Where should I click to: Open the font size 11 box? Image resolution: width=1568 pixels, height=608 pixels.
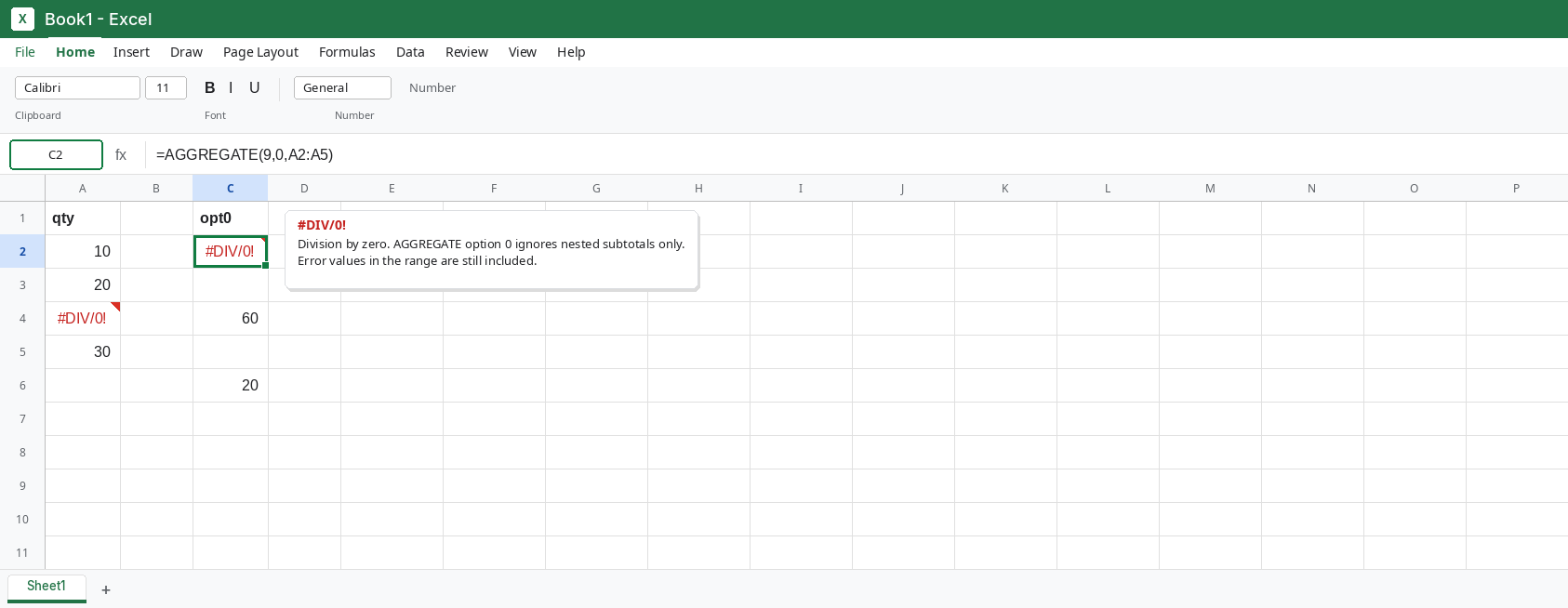[x=166, y=87]
